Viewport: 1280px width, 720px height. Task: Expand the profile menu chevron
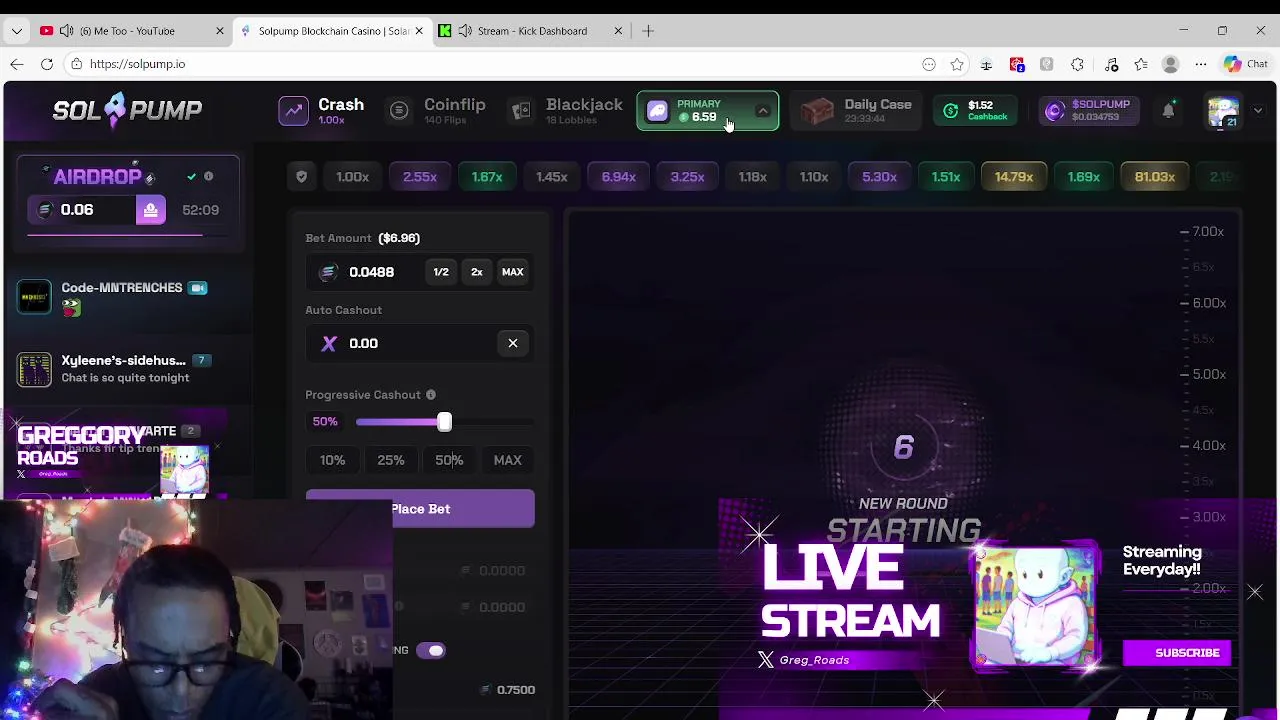(x=1258, y=111)
